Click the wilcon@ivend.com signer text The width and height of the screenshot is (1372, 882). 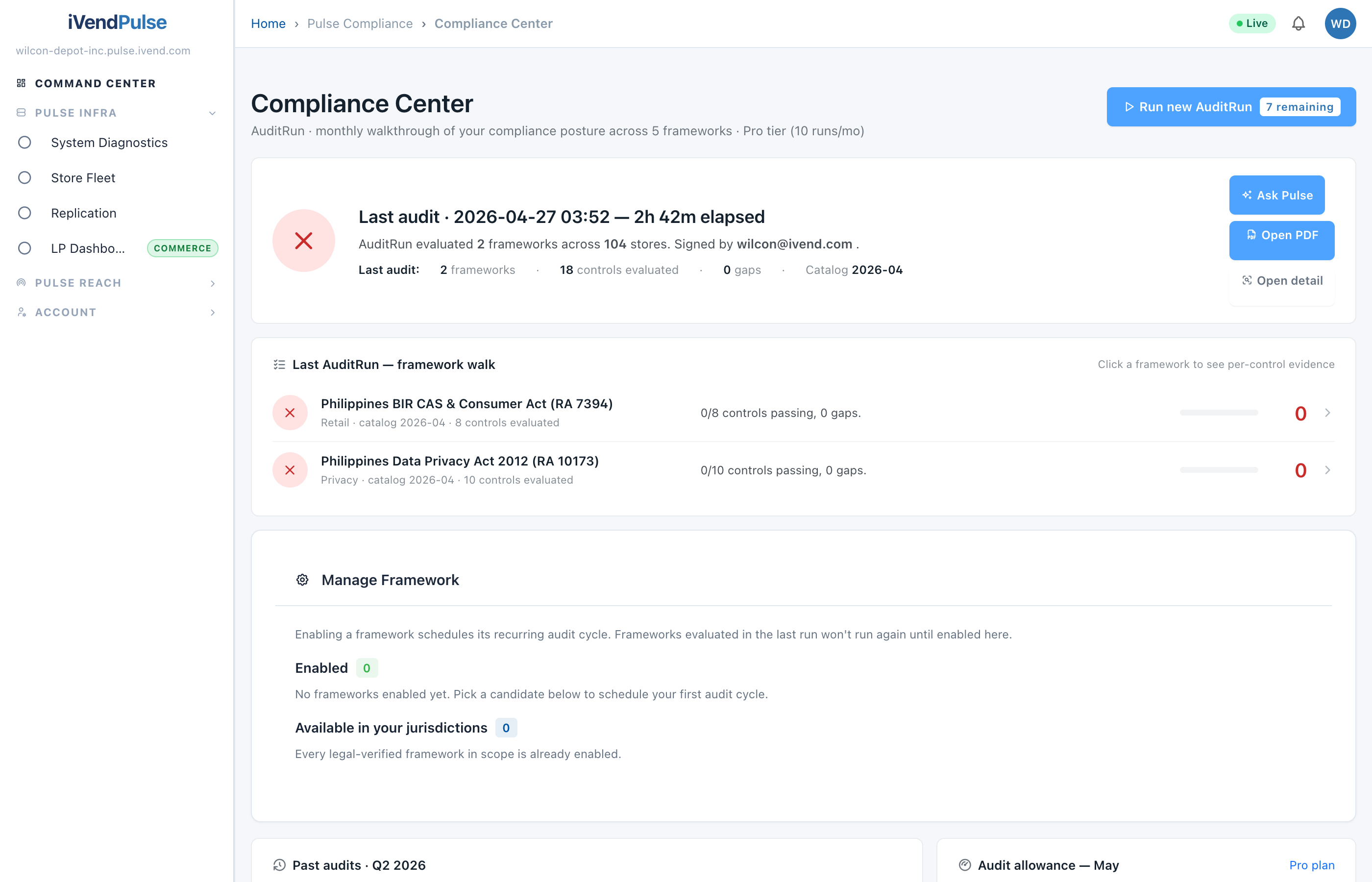point(794,244)
